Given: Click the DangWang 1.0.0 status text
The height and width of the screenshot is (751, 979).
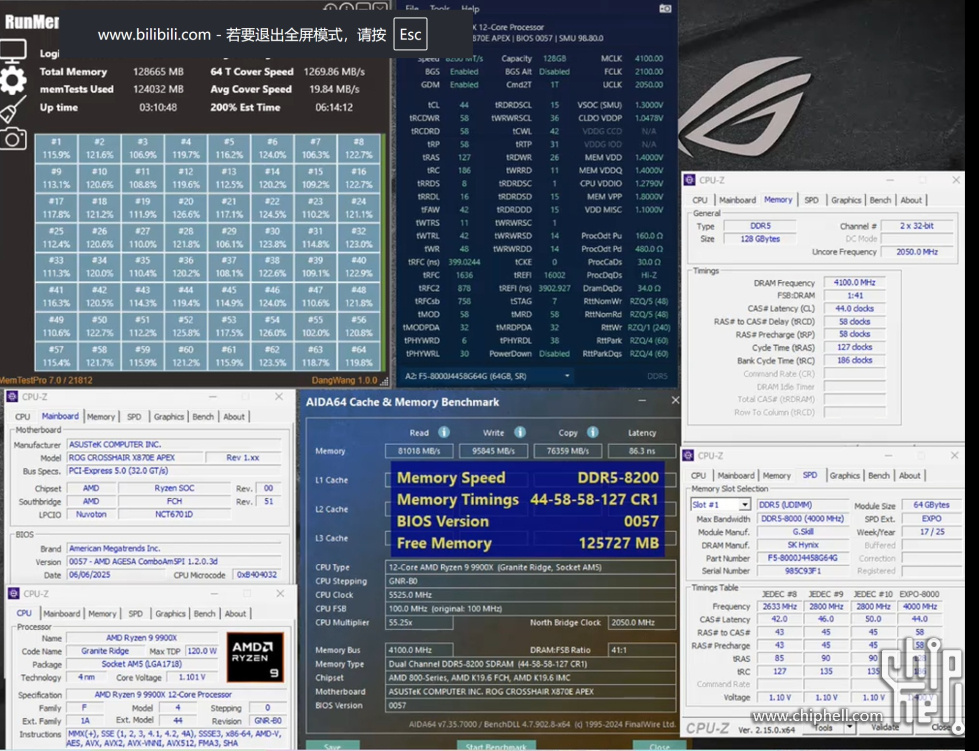Looking at the screenshot, I should click(344, 380).
